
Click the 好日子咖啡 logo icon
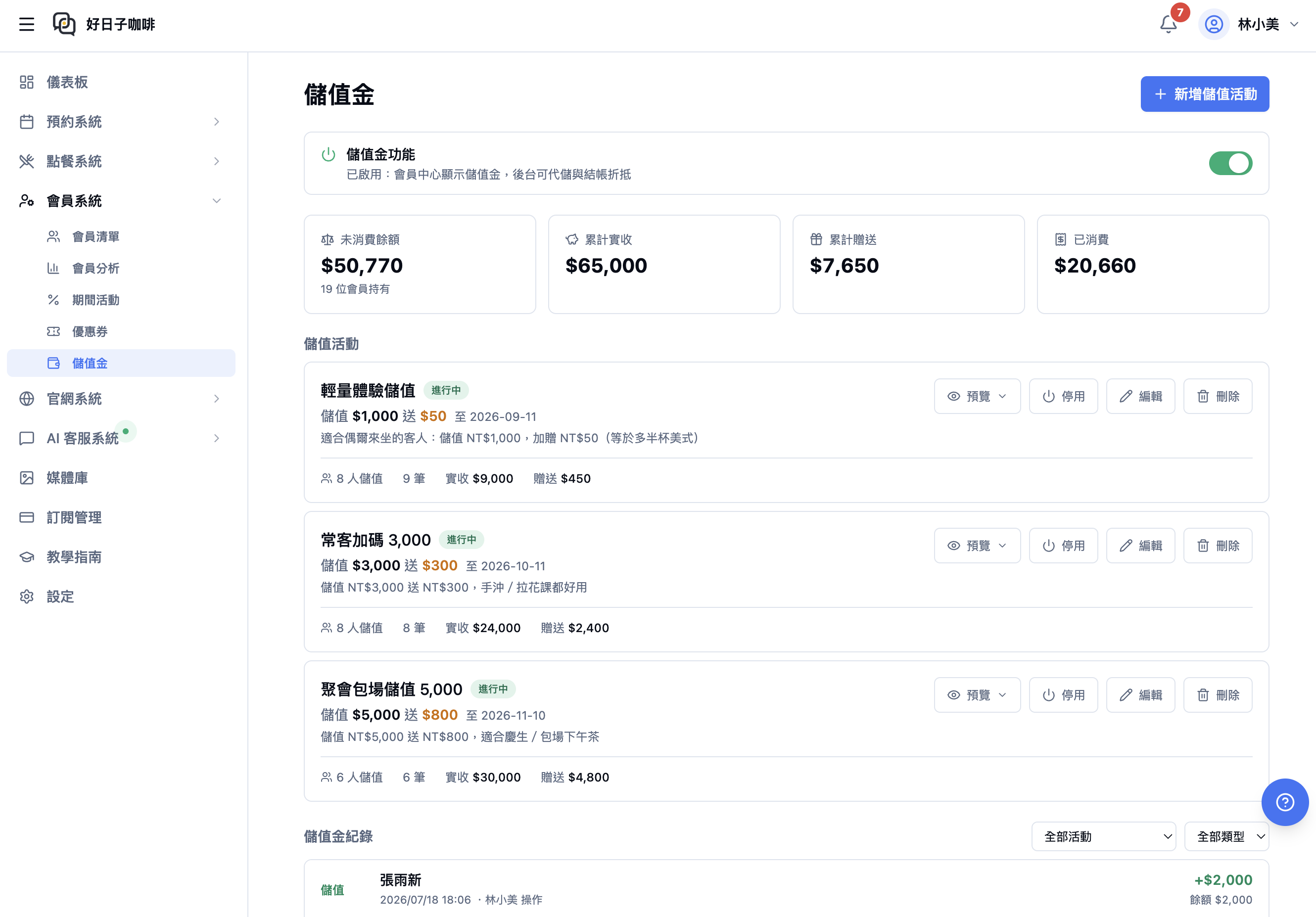tap(64, 24)
